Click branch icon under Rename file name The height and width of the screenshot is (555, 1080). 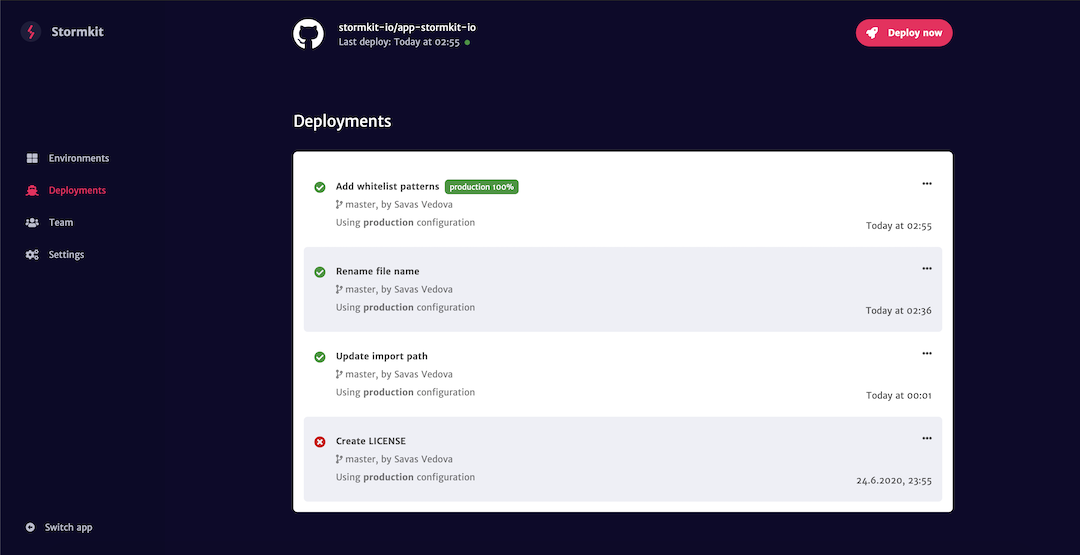339,289
